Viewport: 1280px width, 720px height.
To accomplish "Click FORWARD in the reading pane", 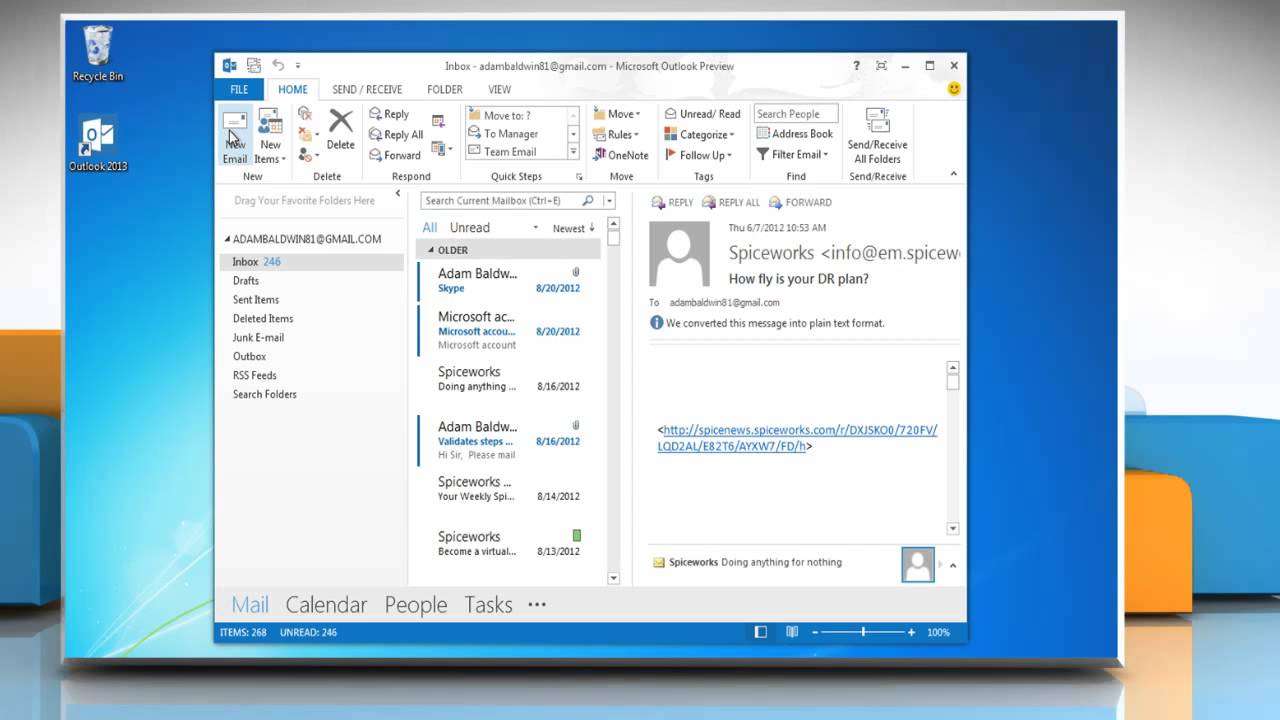I will pyautogui.click(x=800, y=202).
